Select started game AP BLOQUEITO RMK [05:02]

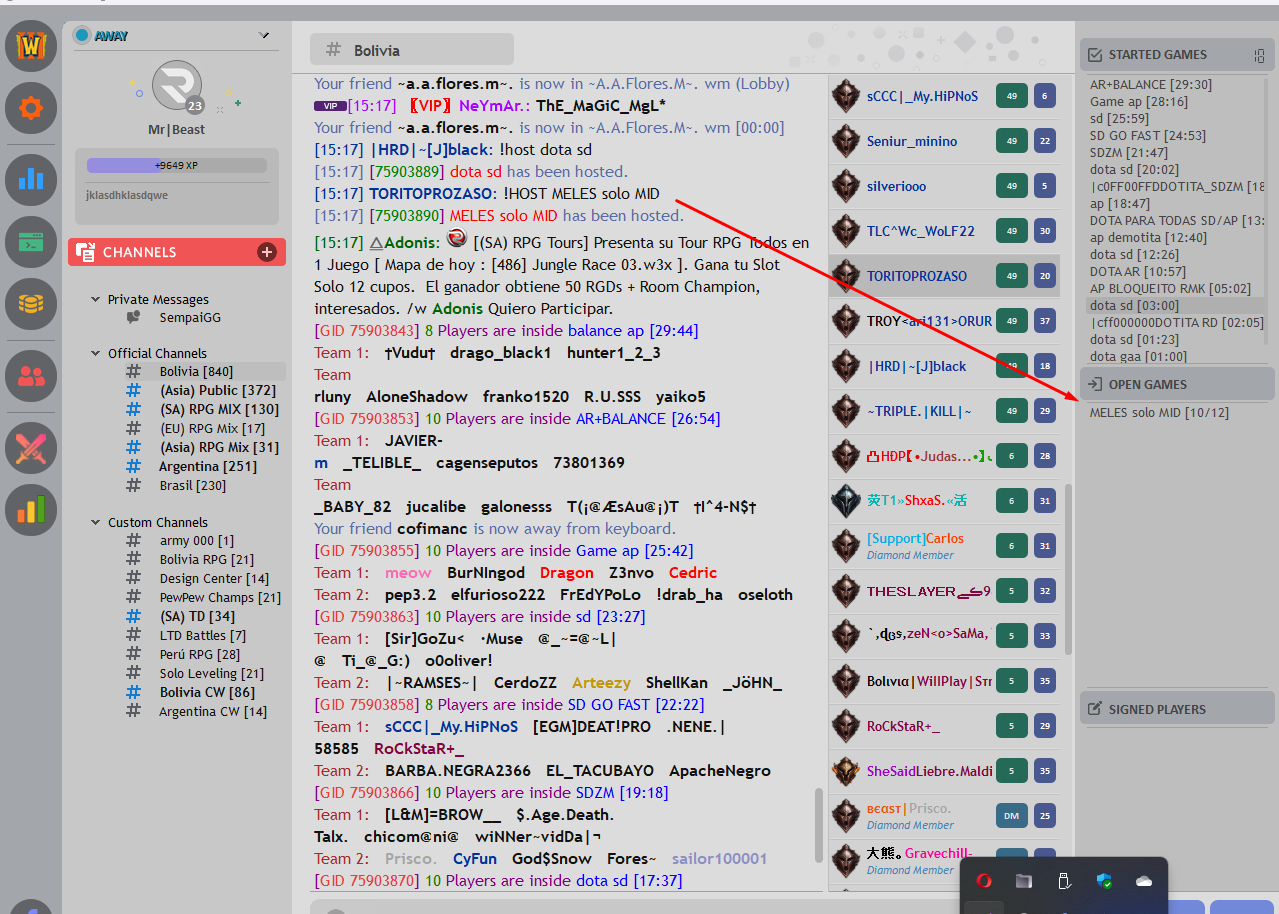1169,289
